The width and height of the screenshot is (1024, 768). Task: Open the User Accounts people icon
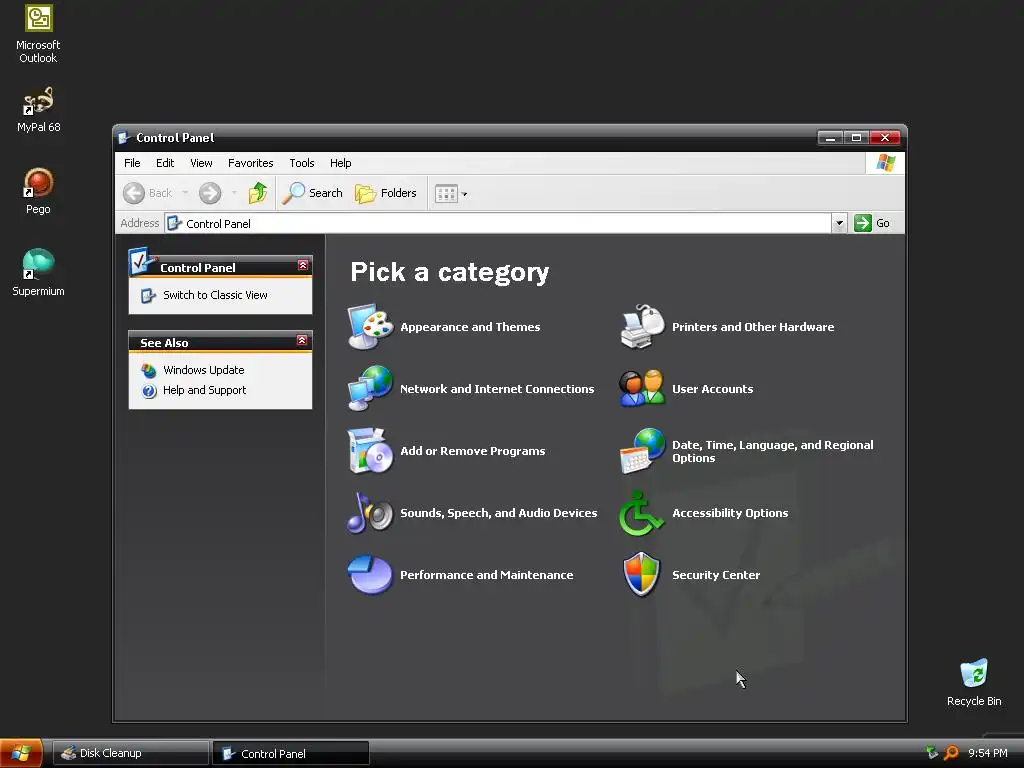click(x=642, y=389)
